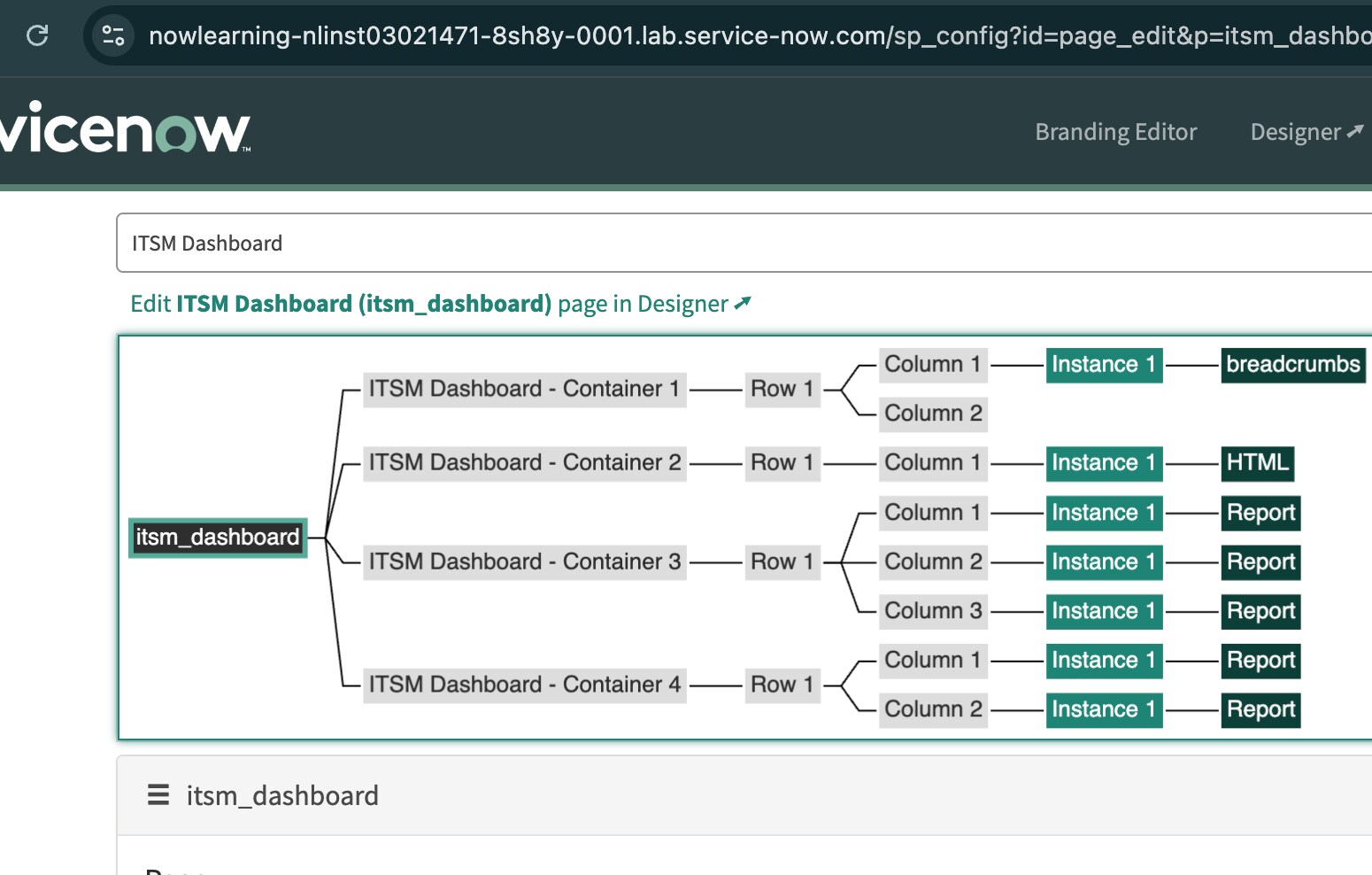Click the Report widget under Container 4
The height and width of the screenshot is (875, 1372).
pyautogui.click(x=1260, y=661)
